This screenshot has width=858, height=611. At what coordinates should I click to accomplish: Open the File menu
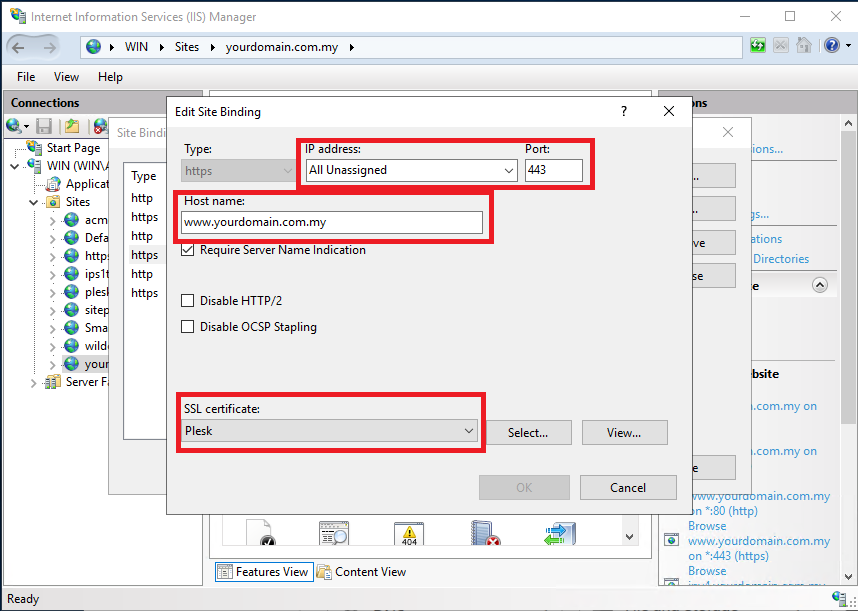[26, 77]
